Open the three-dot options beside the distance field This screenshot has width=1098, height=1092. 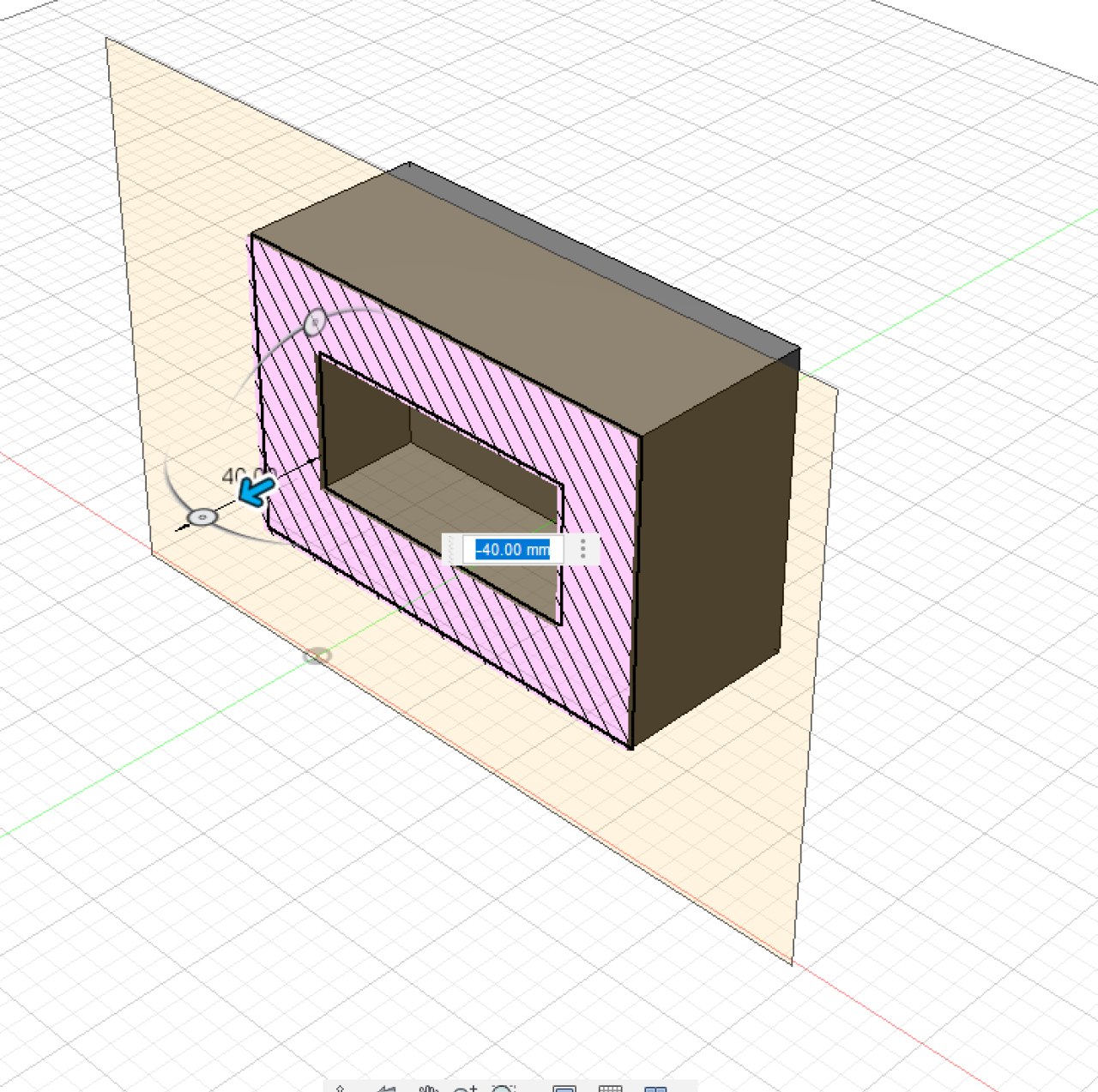(583, 549)
